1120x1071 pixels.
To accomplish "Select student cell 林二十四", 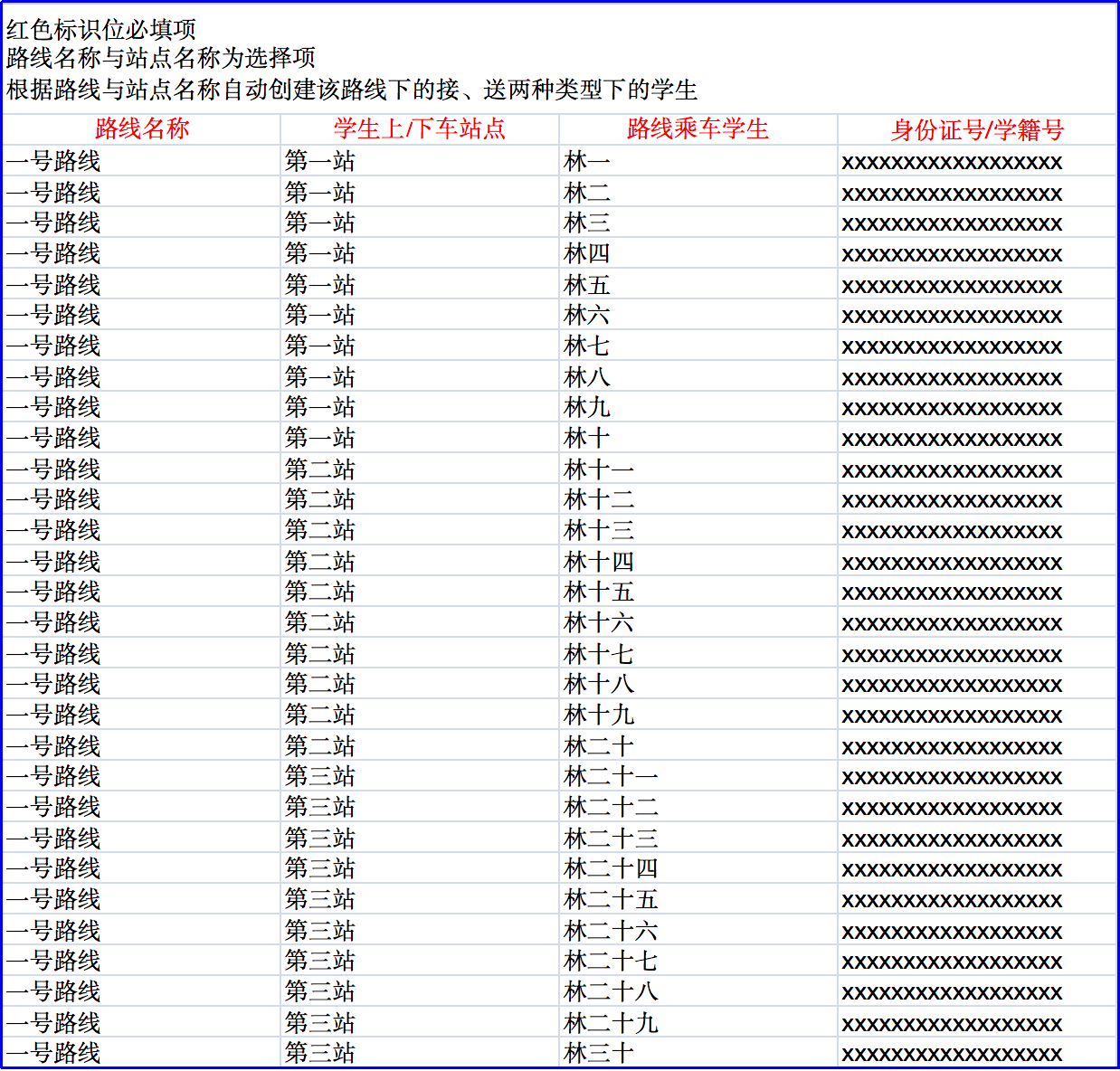I will [x=698, y=868].
